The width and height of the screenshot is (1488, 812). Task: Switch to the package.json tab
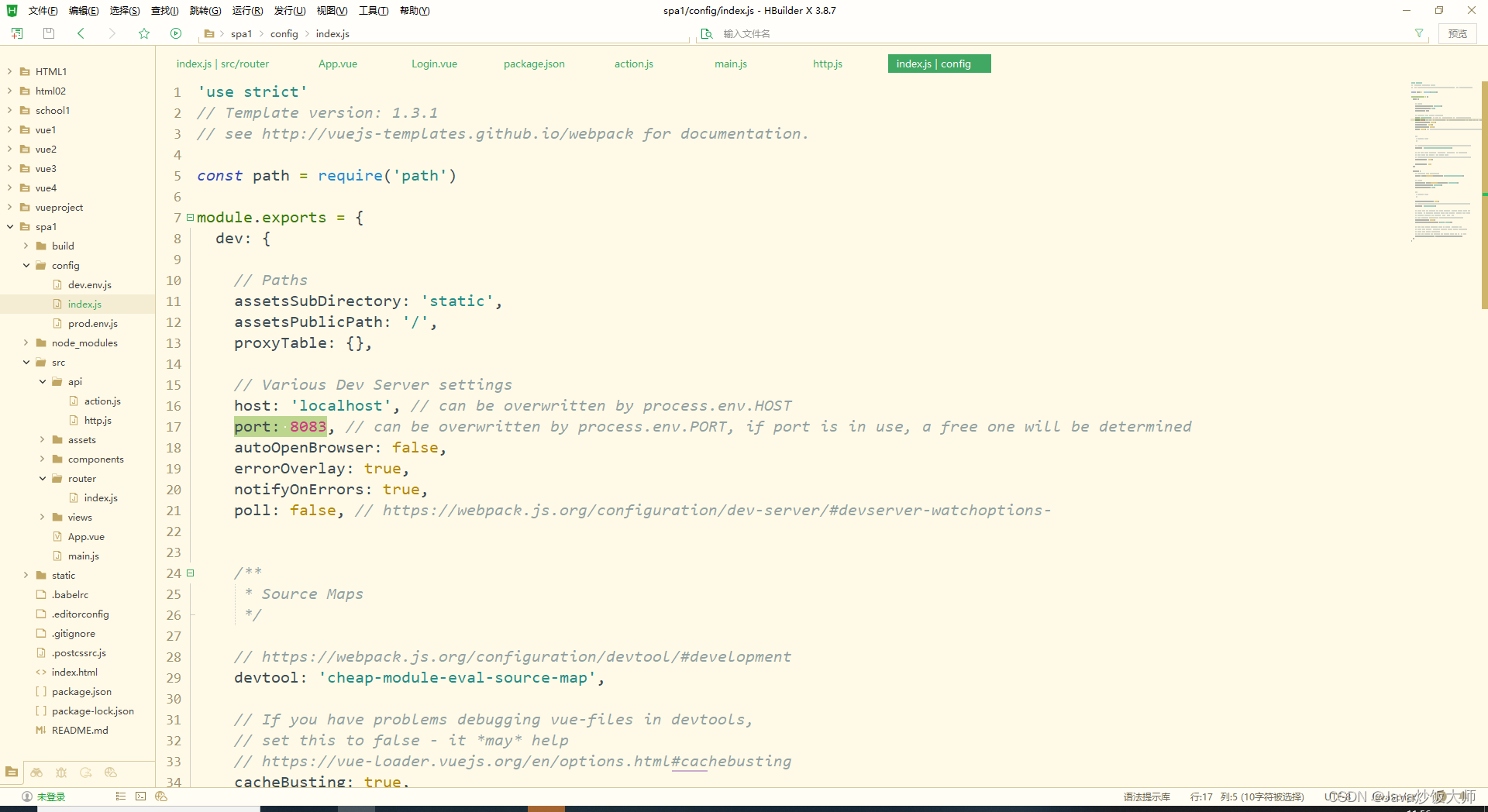(x=534, y=64)
